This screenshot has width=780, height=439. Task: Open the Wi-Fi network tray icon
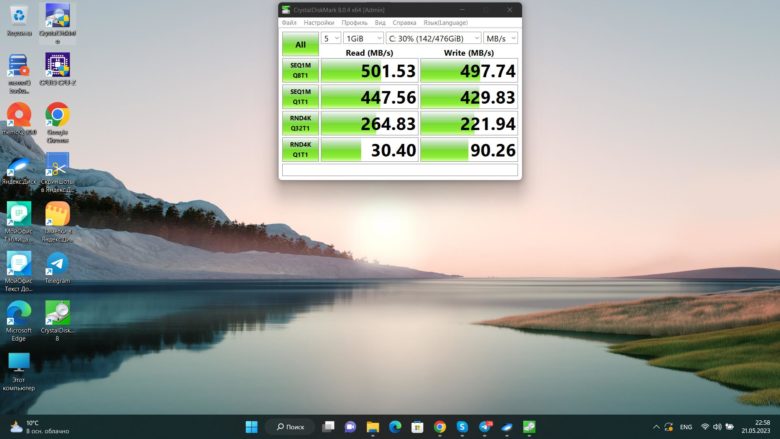point(705,427)
